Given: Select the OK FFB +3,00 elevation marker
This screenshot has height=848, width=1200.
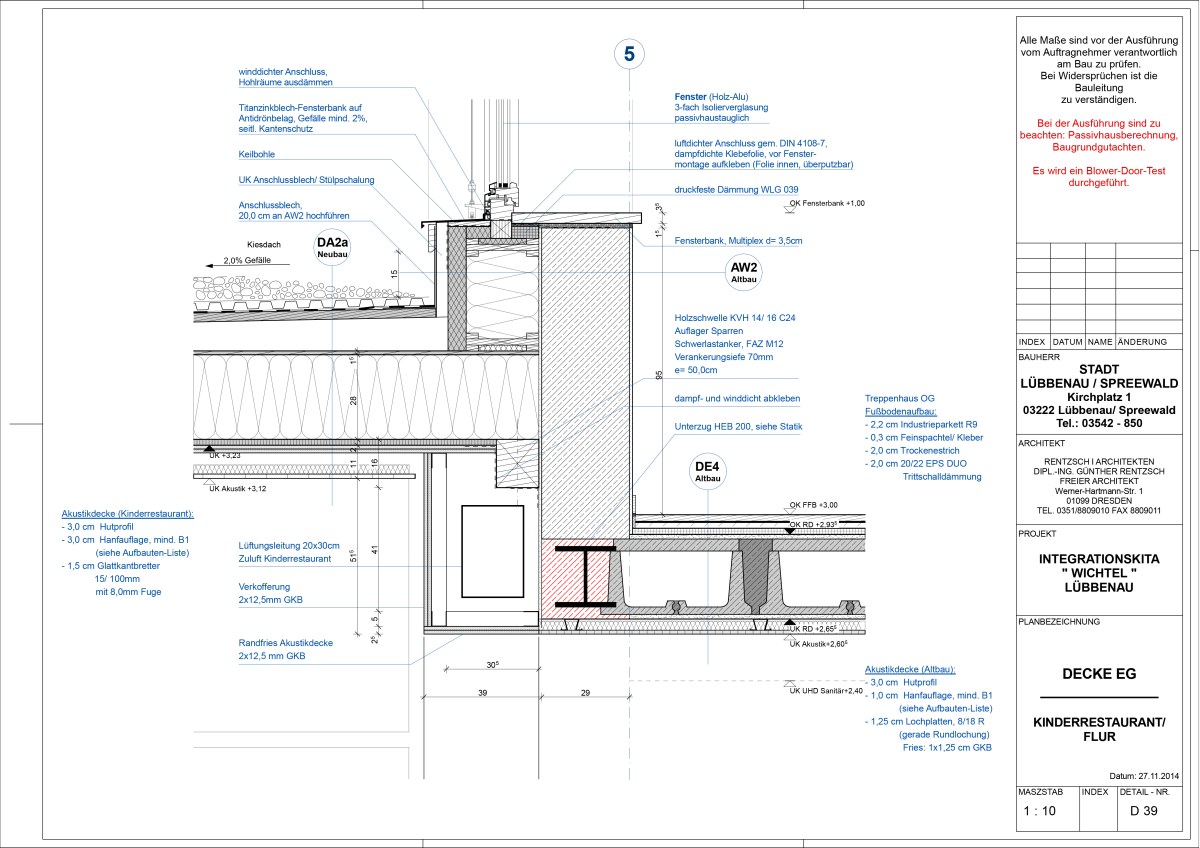Looking at the screenshot, I should pos(814,506).
